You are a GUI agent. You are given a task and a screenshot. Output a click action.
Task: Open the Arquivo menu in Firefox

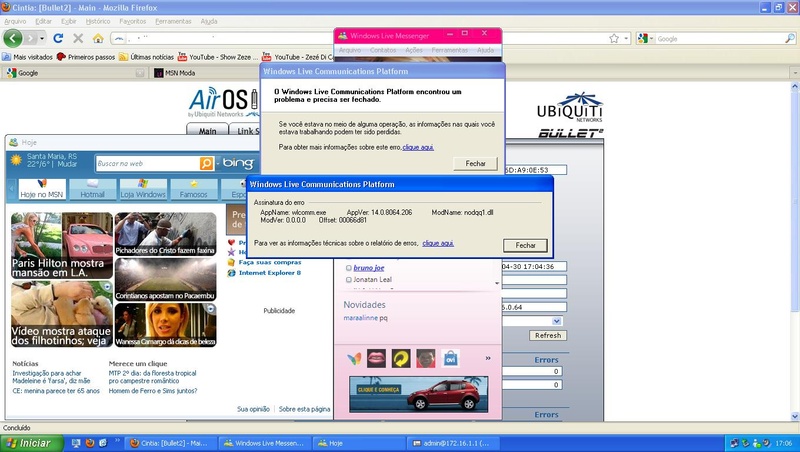point(15,21)
